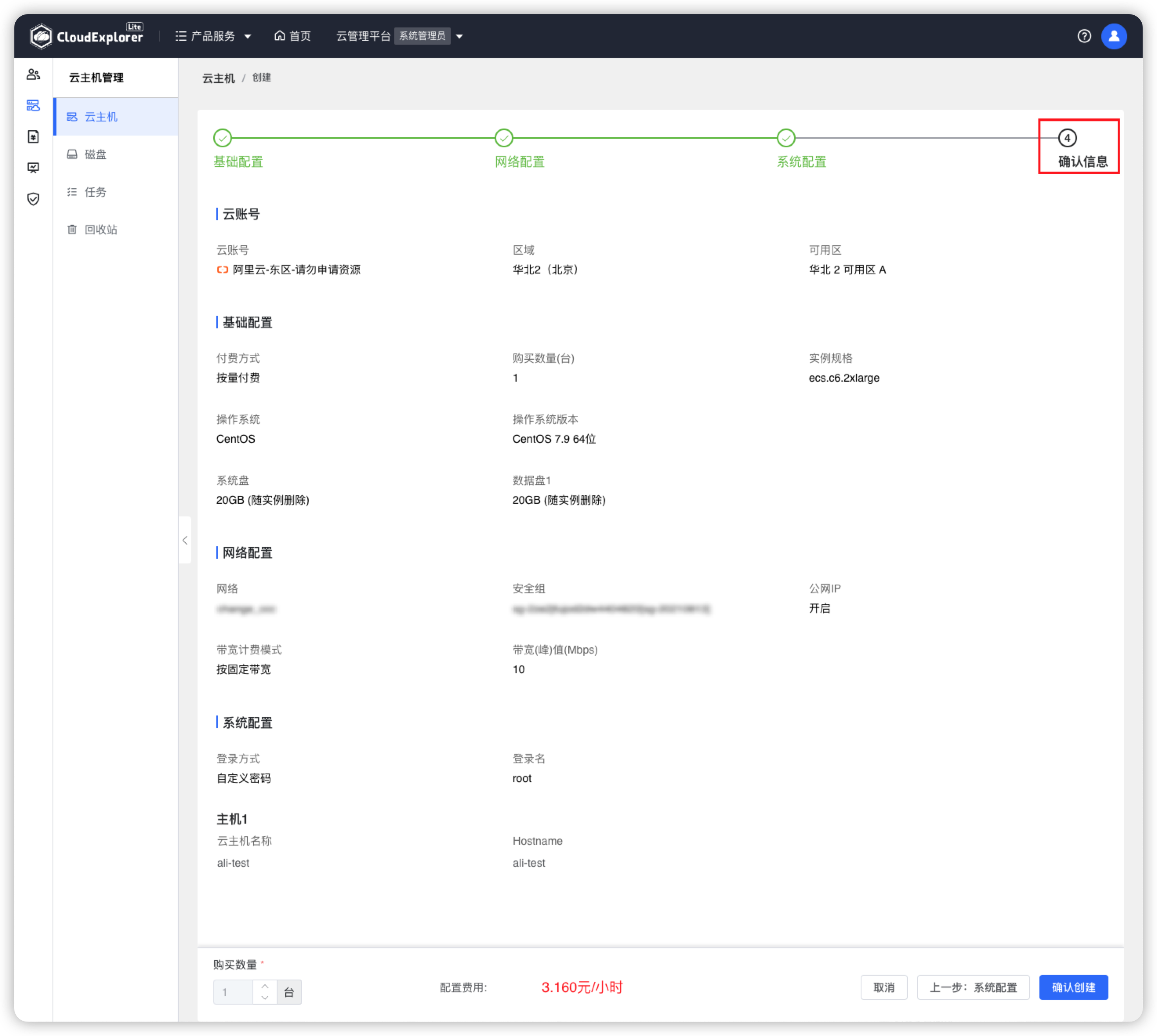The height and width of the screenshot is (1036, 1157).
Task: Click the 自定义密码 login method value
Action: (244, 778)
